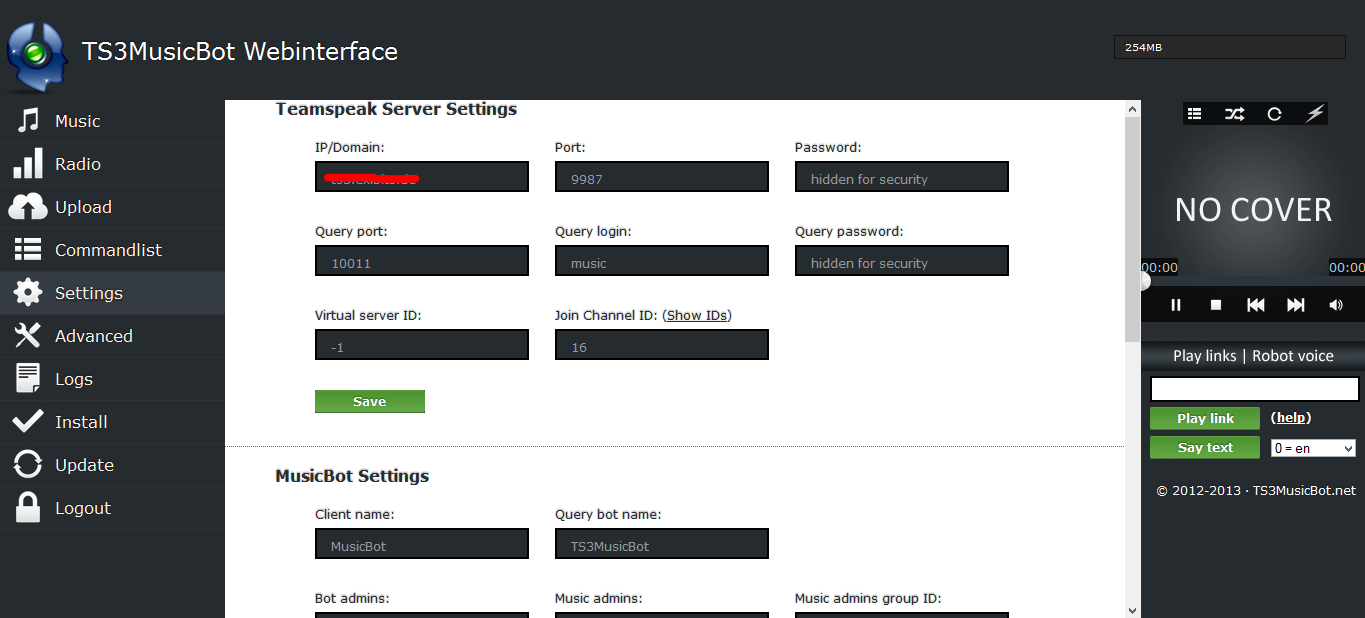Click the Advanced crossed tools icon
This screenshot has width=1365, height=618.
[28, 336]
